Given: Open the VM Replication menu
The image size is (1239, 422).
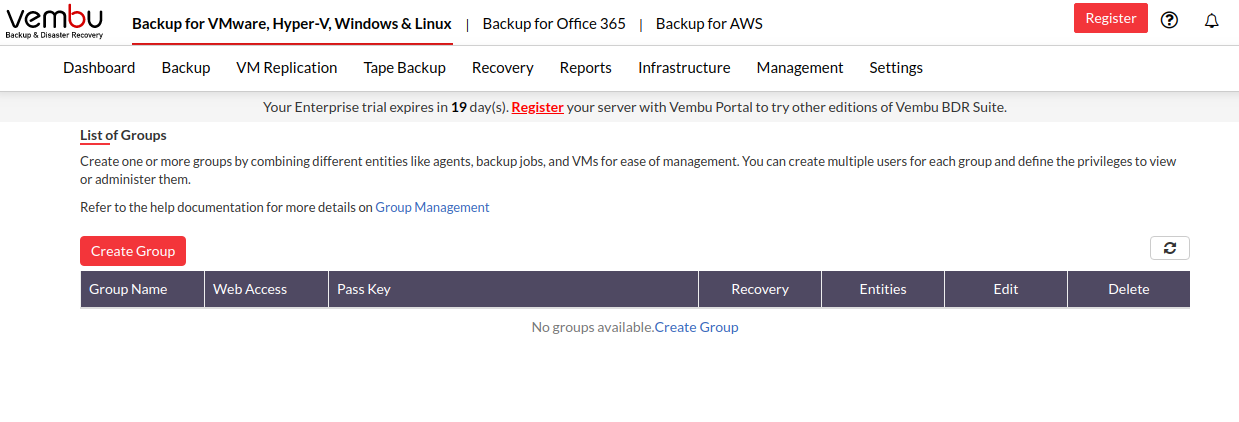Looking at the screenshot, I should click(x=287, y=68).
